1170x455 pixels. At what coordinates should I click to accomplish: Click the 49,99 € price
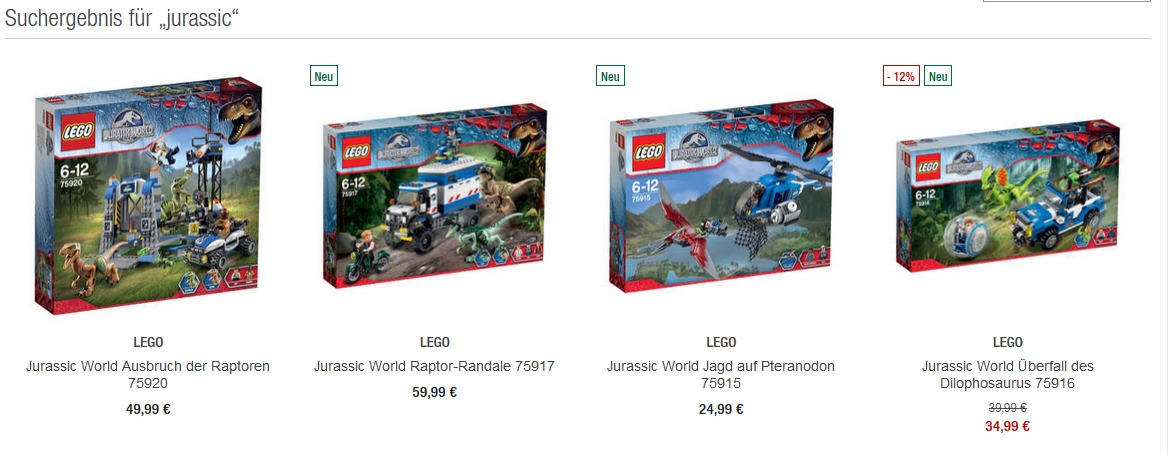click(x=148, y=409)
